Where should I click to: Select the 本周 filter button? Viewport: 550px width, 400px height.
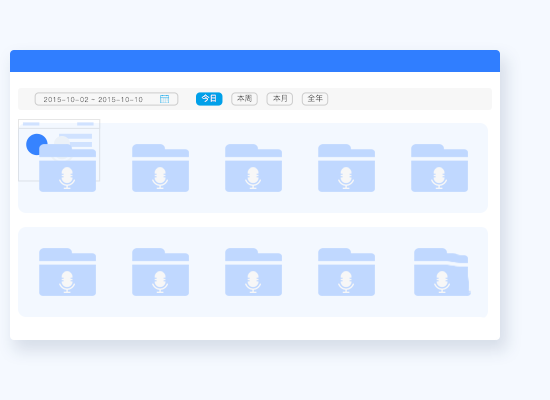244,99
